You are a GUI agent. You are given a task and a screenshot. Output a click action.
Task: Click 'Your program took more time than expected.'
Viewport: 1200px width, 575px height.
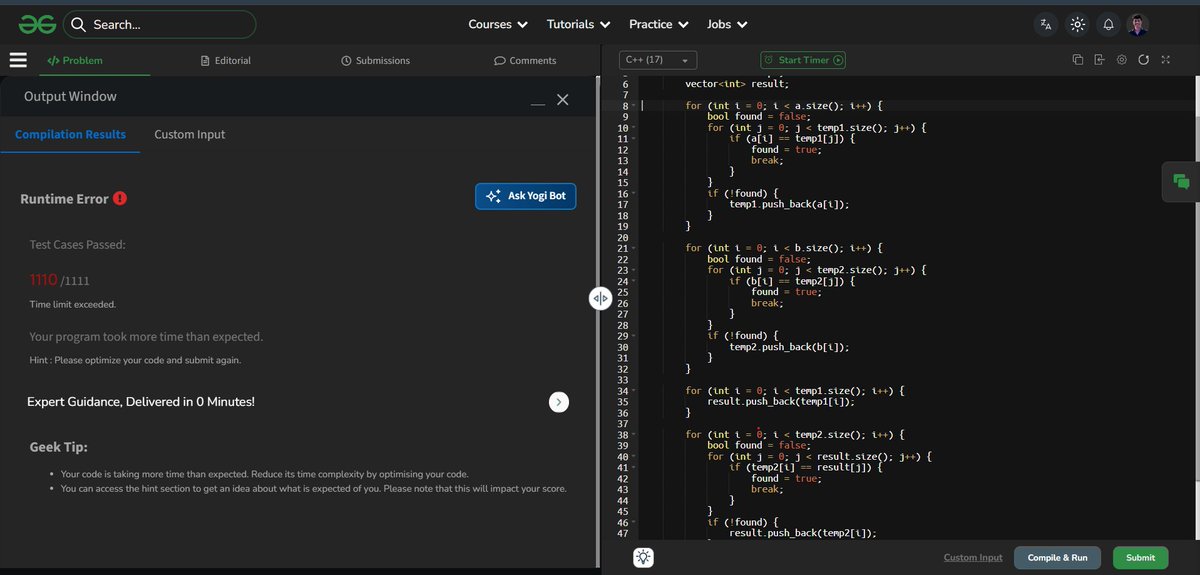tap(146, 337)
